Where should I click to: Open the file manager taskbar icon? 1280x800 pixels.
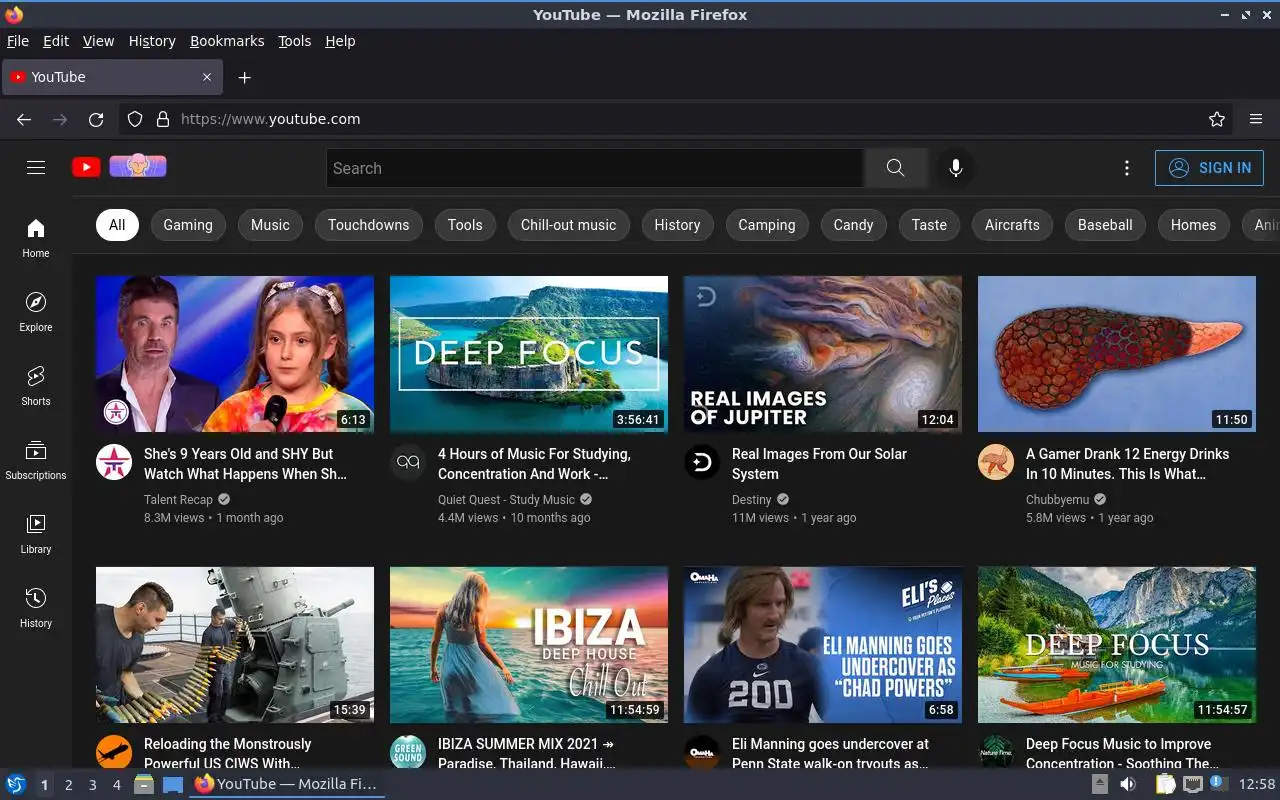145,785
